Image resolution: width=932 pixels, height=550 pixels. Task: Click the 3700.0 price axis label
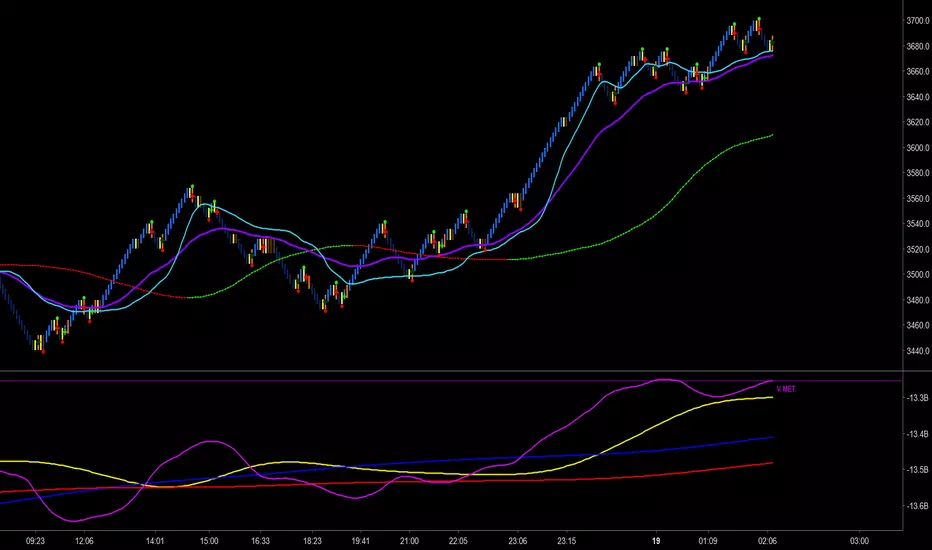pos(918,21)
